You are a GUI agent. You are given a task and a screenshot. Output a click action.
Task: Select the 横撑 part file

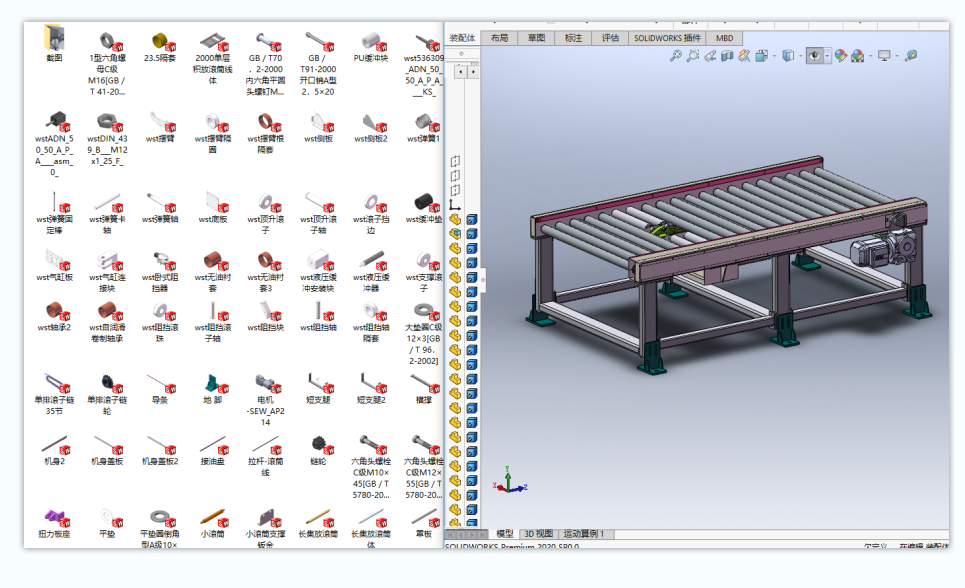[x=423, y=389]
